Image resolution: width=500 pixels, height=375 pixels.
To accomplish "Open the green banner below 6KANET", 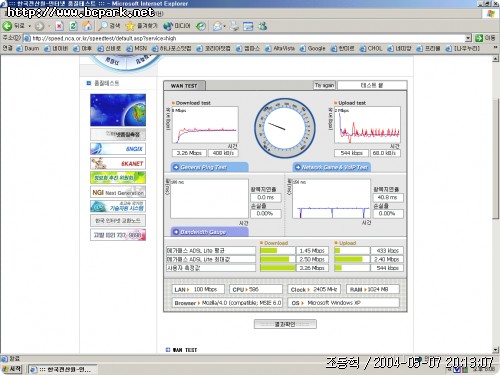I will (x=118, y=178).
